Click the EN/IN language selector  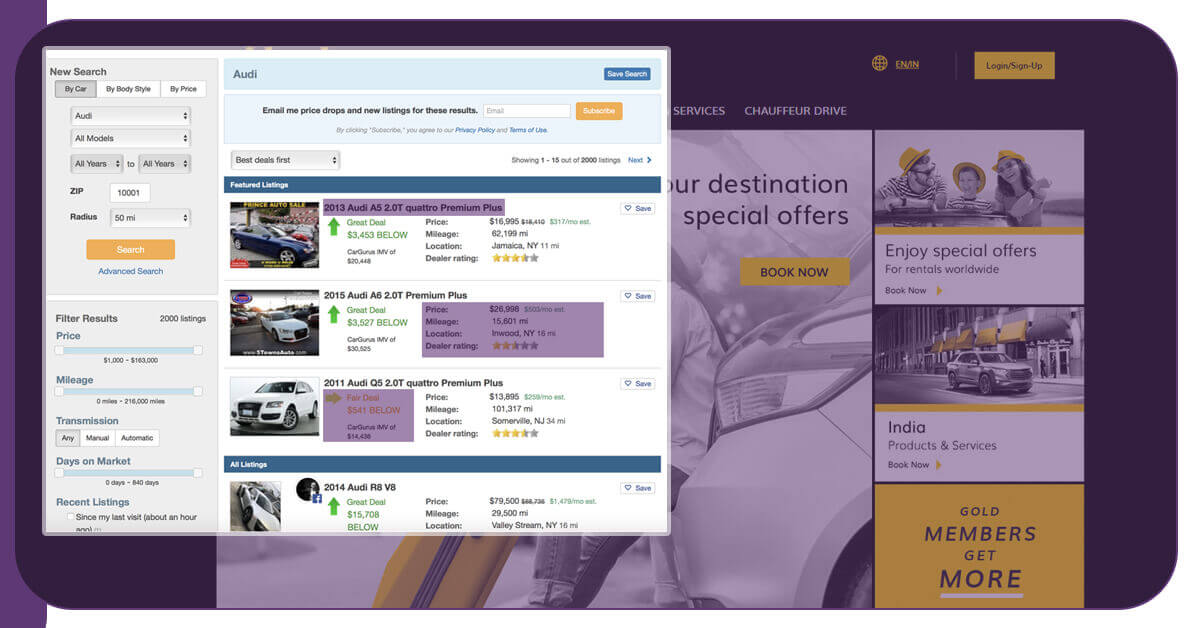click(x=907, y=65)
